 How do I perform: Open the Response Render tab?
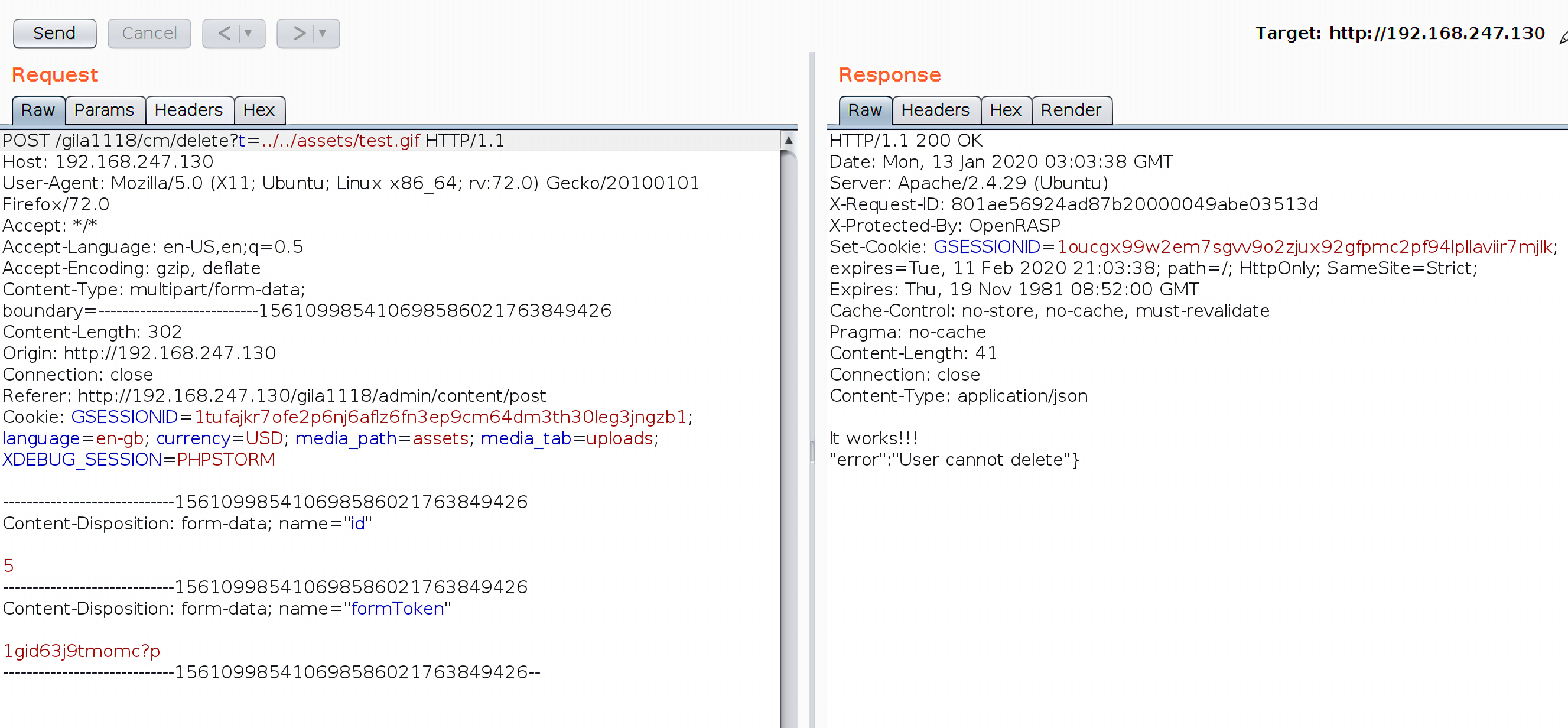click(x=1071, y=110)
